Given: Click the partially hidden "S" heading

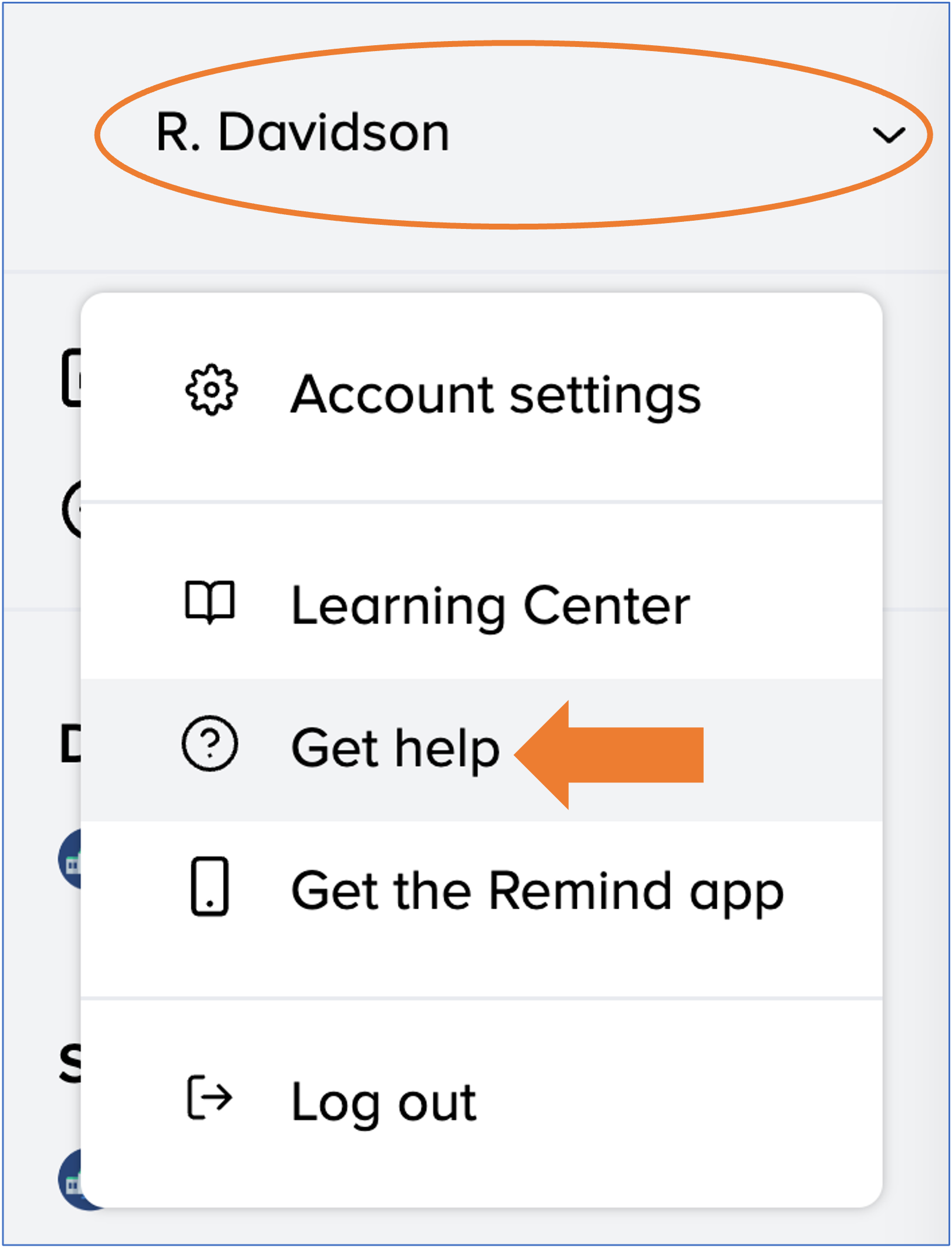Looking at the screenshot, I should point(70,1064).
